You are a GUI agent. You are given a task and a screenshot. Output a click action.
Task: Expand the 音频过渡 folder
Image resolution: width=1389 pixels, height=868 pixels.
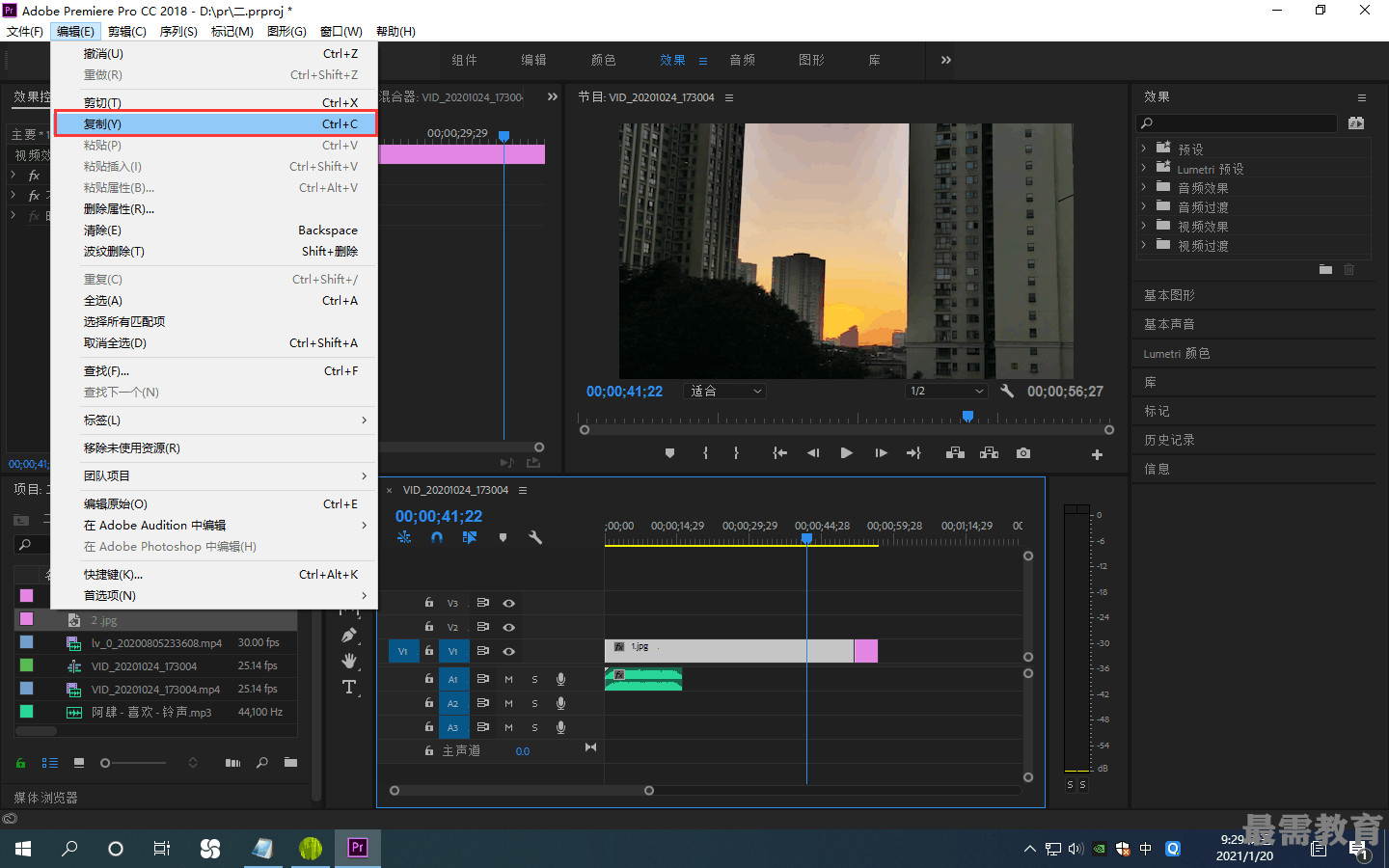coord(1144,206)
